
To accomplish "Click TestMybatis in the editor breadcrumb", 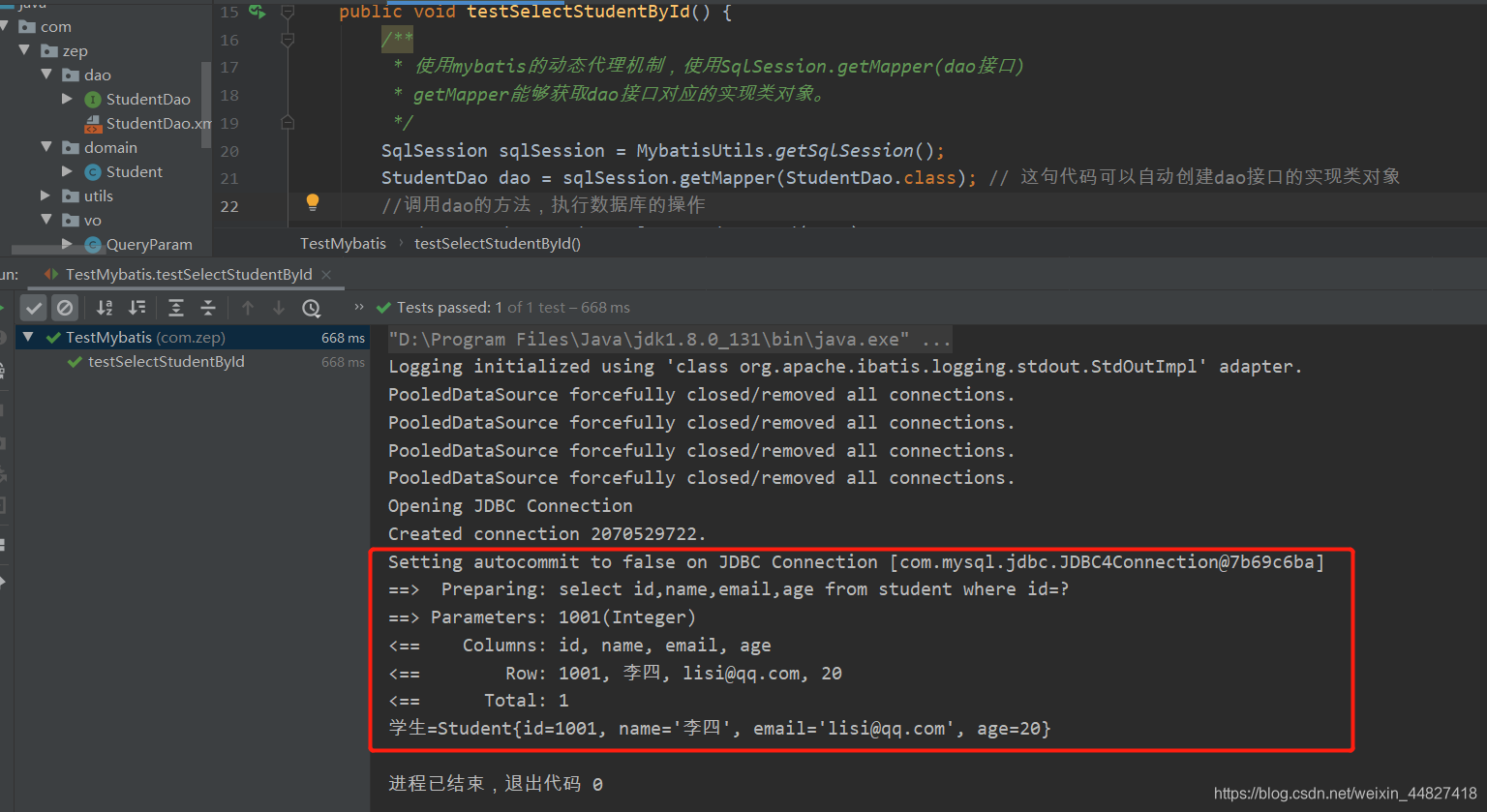I will pyautogui.click(x=343, y=243).
